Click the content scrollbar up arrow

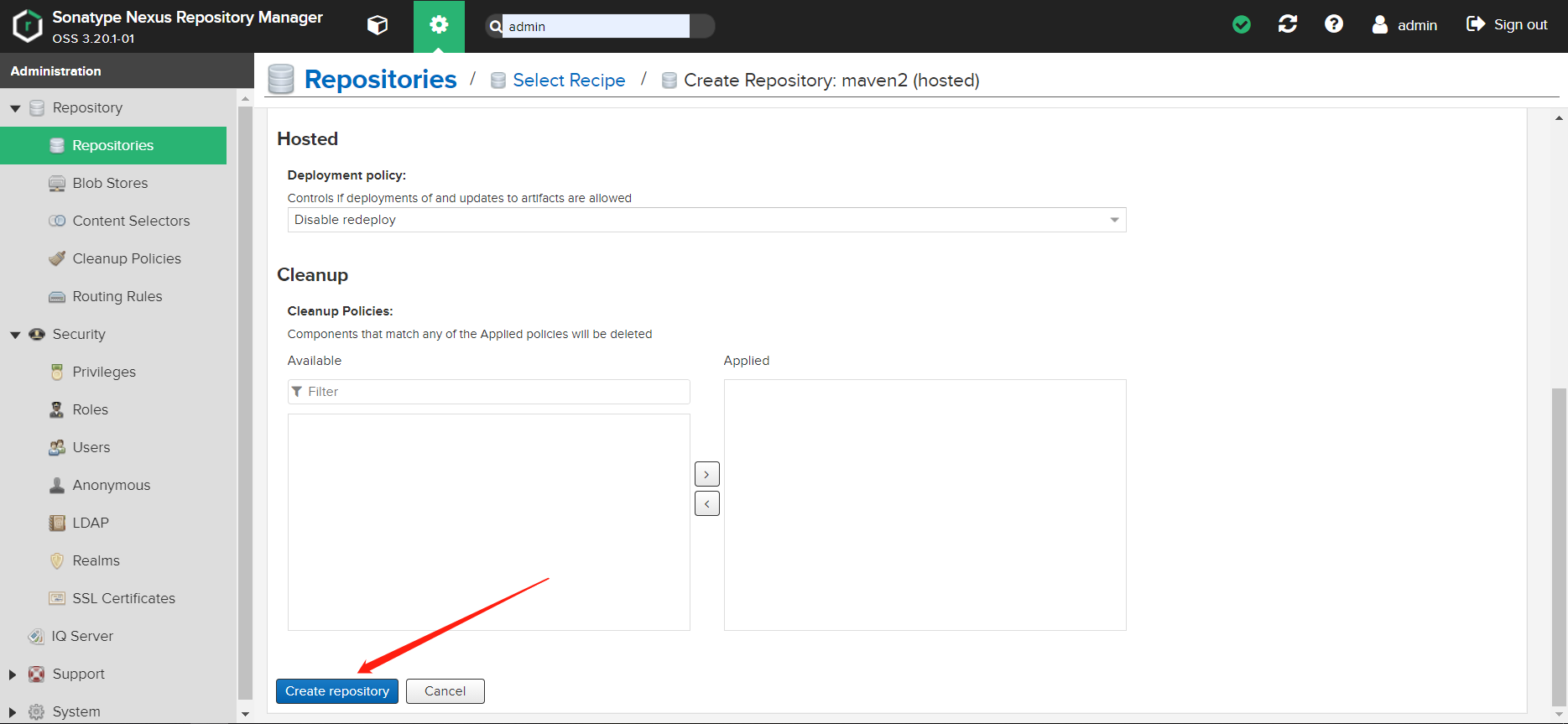[1559, 118]
